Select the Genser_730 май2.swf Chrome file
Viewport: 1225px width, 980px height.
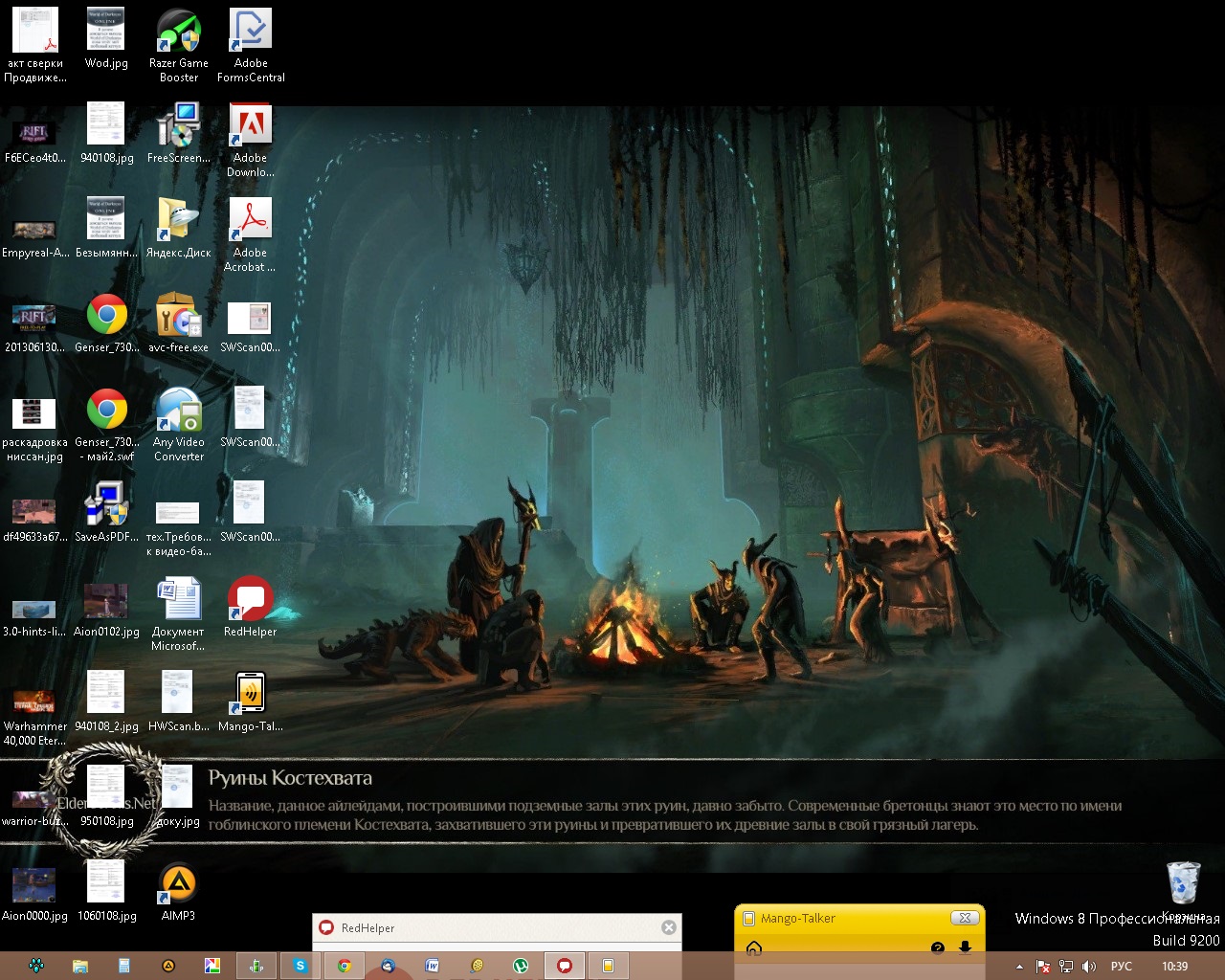(x=107, y=424)
